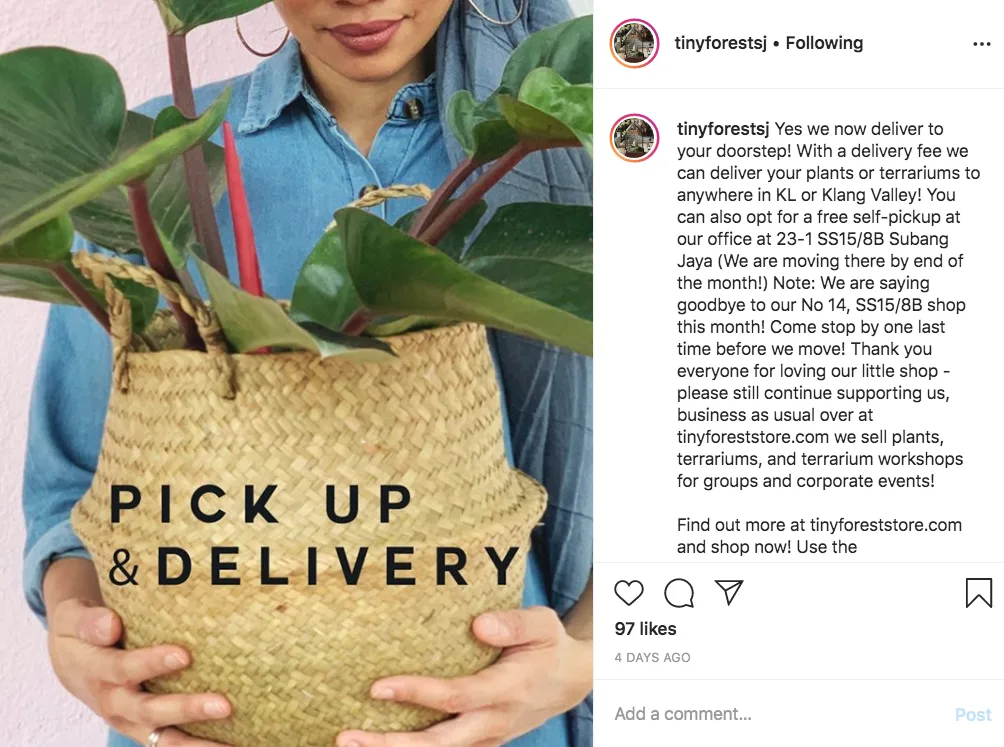This screenshot has width=1004, height=747.
Task: Open tinyforestsj username link in header
Action: pyautogui.click(x=720, y=43)
